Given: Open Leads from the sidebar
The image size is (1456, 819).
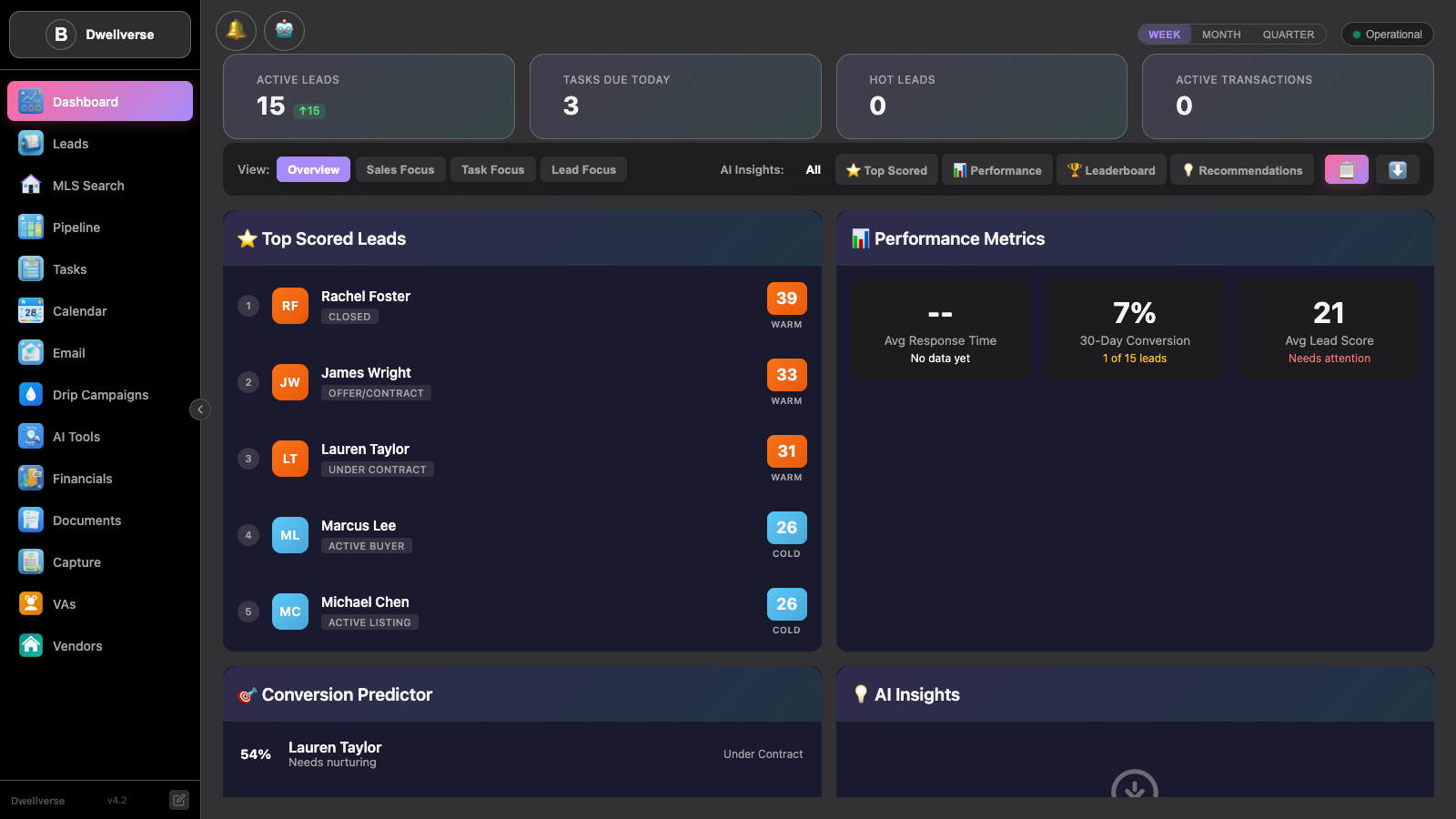Looking at the screenshot, I should (x=100, y=144).
